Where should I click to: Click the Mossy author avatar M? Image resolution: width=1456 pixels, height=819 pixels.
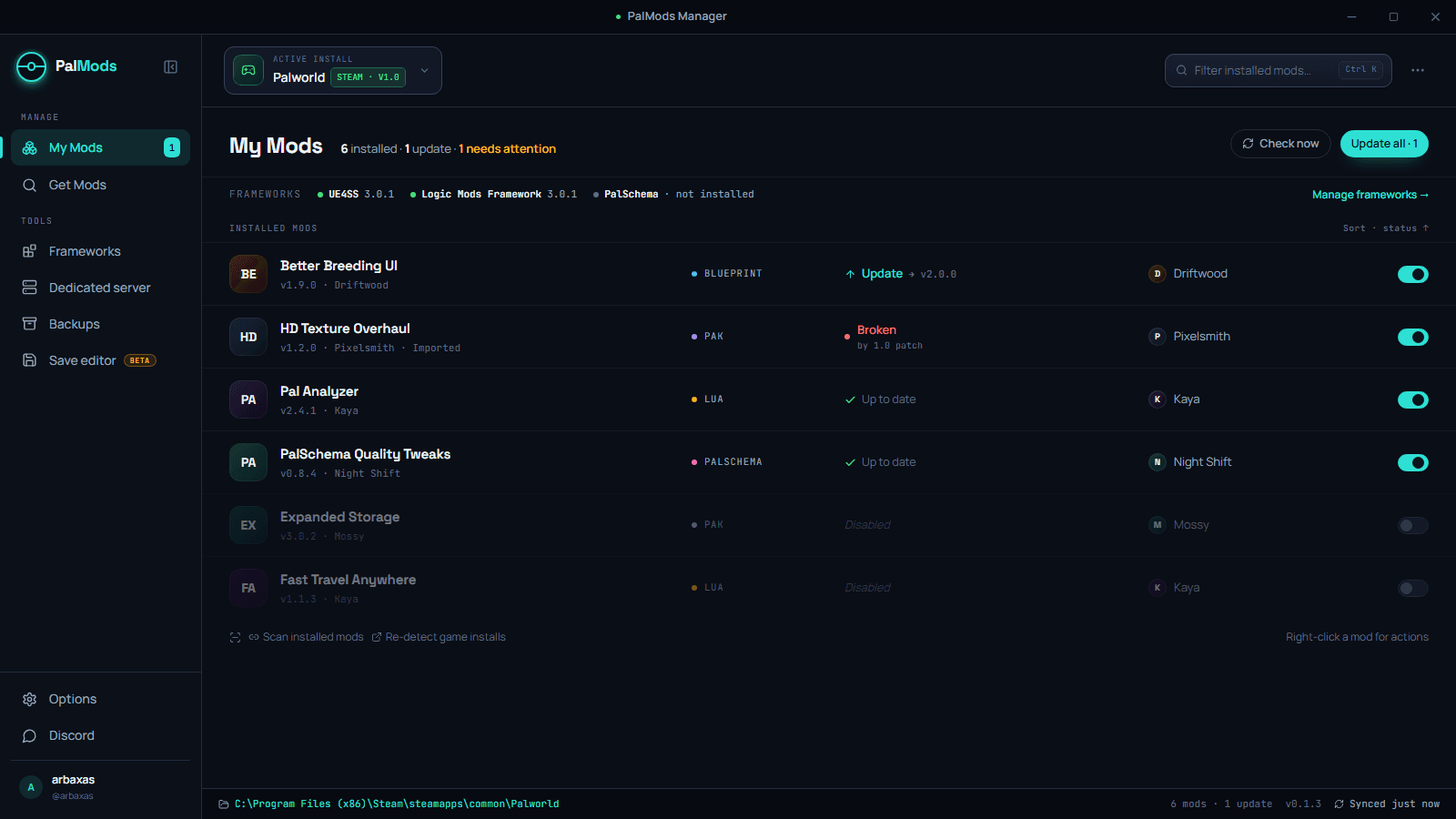(1158, 525)
